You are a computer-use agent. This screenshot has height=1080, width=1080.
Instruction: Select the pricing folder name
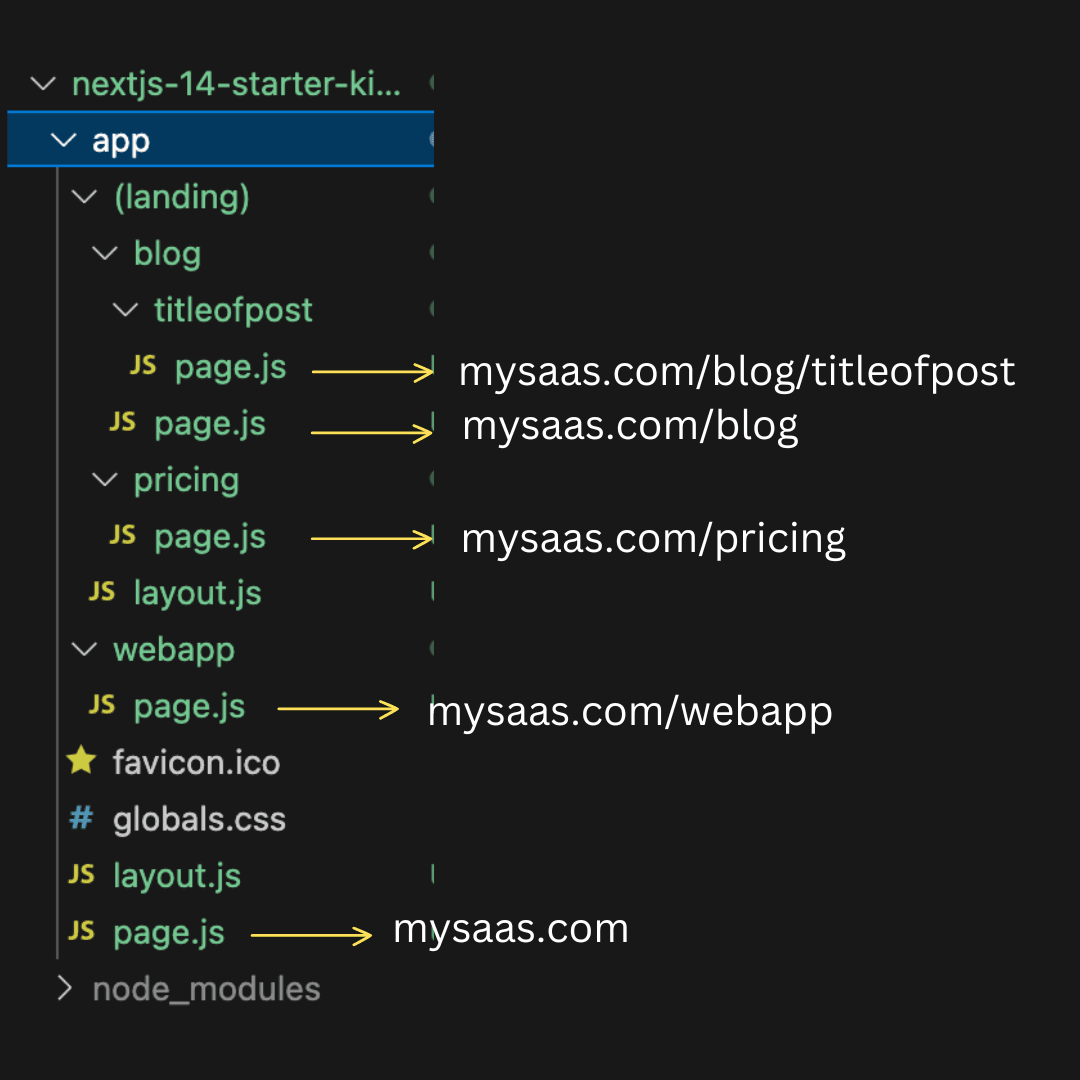[x=187, y=480]
